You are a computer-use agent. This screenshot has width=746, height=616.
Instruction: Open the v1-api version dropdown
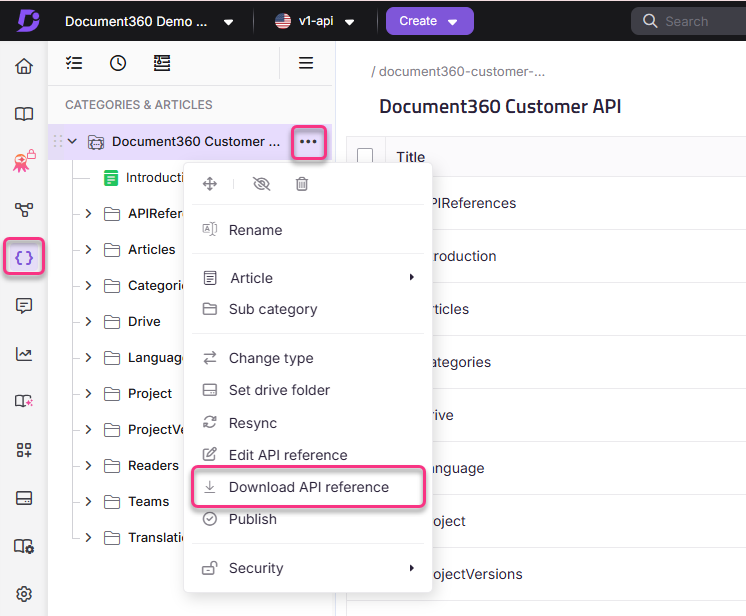315,21
